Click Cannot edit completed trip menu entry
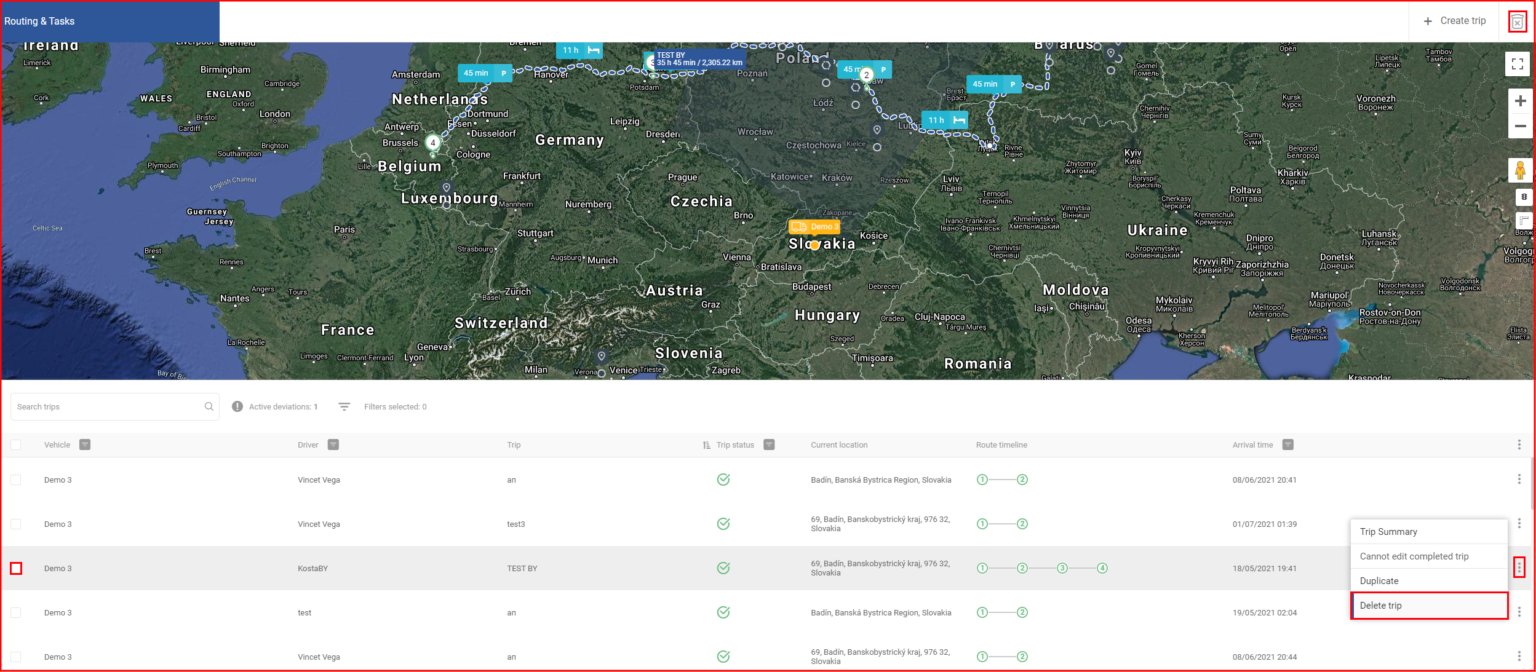1536x672 pixels. coord(1428,556)
